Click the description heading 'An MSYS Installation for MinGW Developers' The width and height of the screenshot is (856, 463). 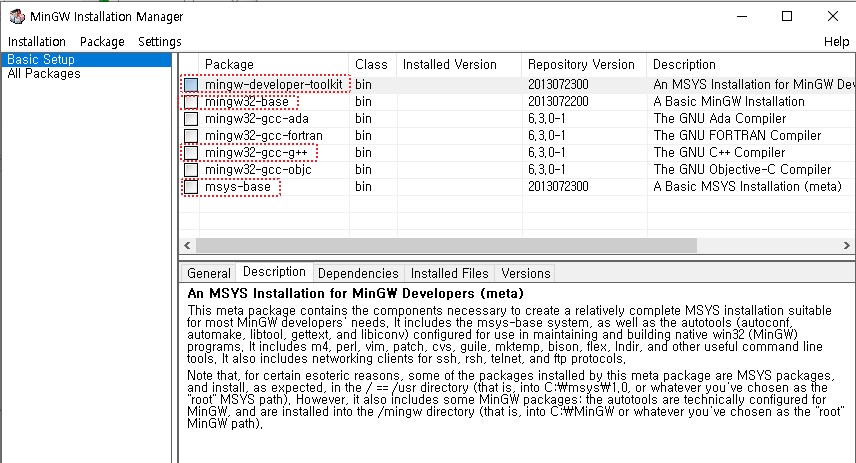[x=355, y=294]
